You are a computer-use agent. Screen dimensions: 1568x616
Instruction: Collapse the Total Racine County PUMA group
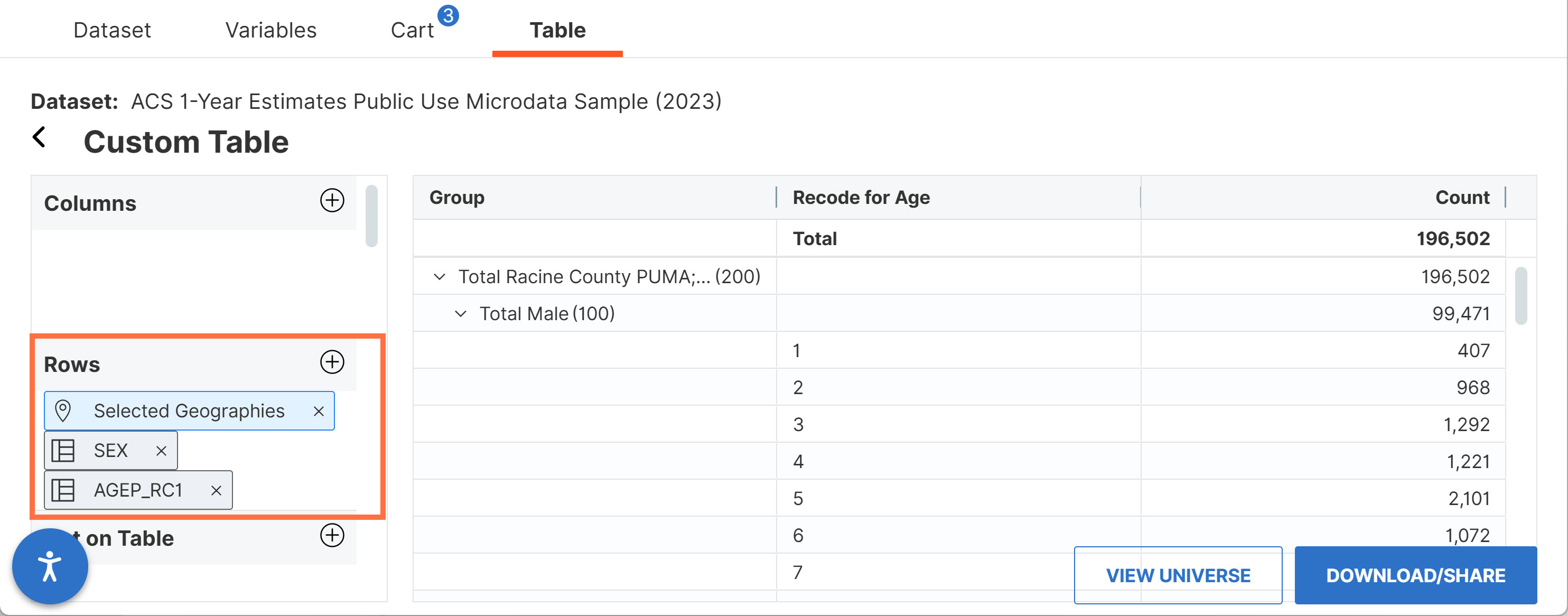point(439,277)
